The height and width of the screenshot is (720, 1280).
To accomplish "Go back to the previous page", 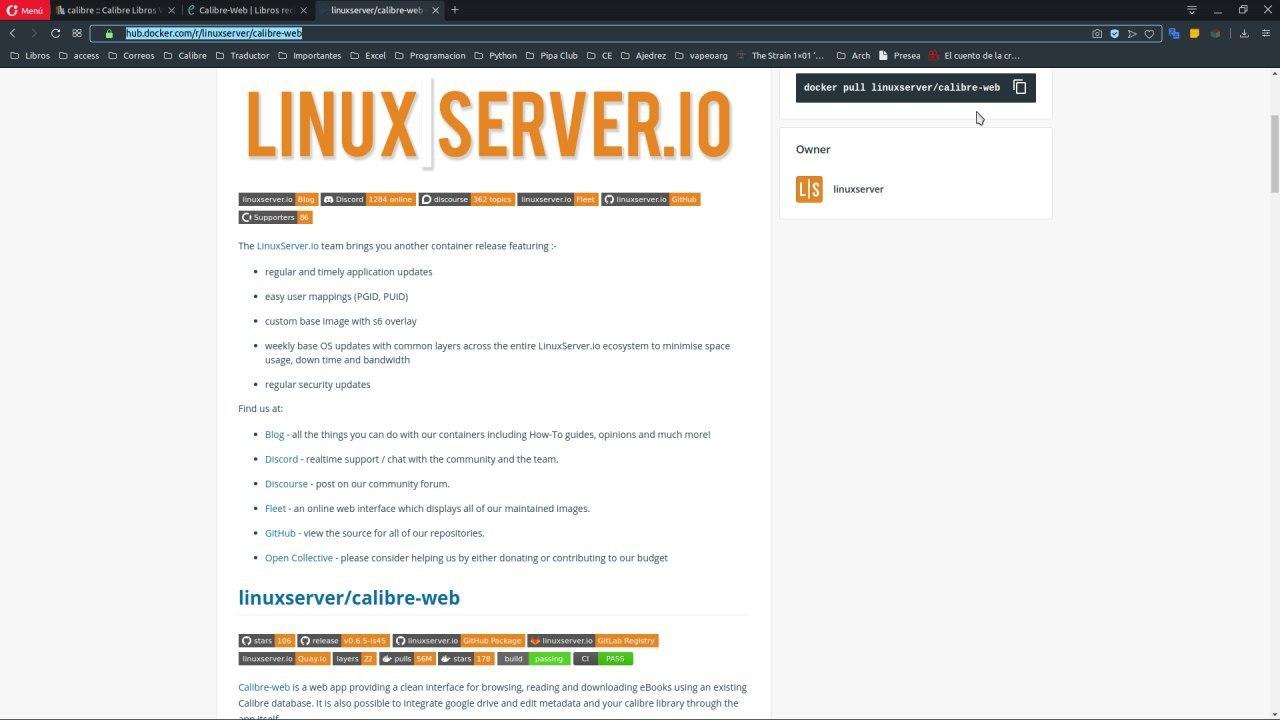I will (x=12, y=33).
